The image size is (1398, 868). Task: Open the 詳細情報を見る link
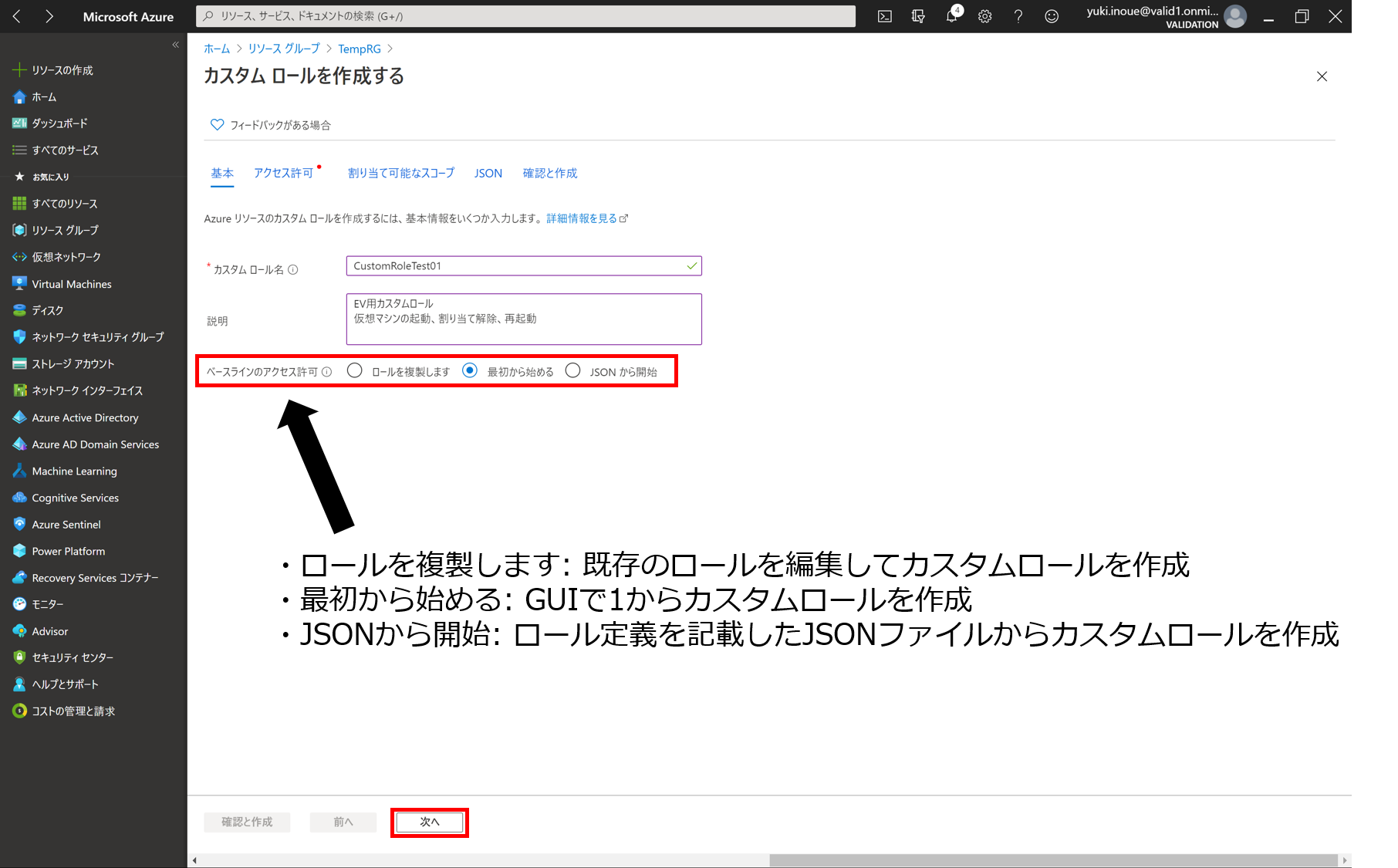click(582, 218)
